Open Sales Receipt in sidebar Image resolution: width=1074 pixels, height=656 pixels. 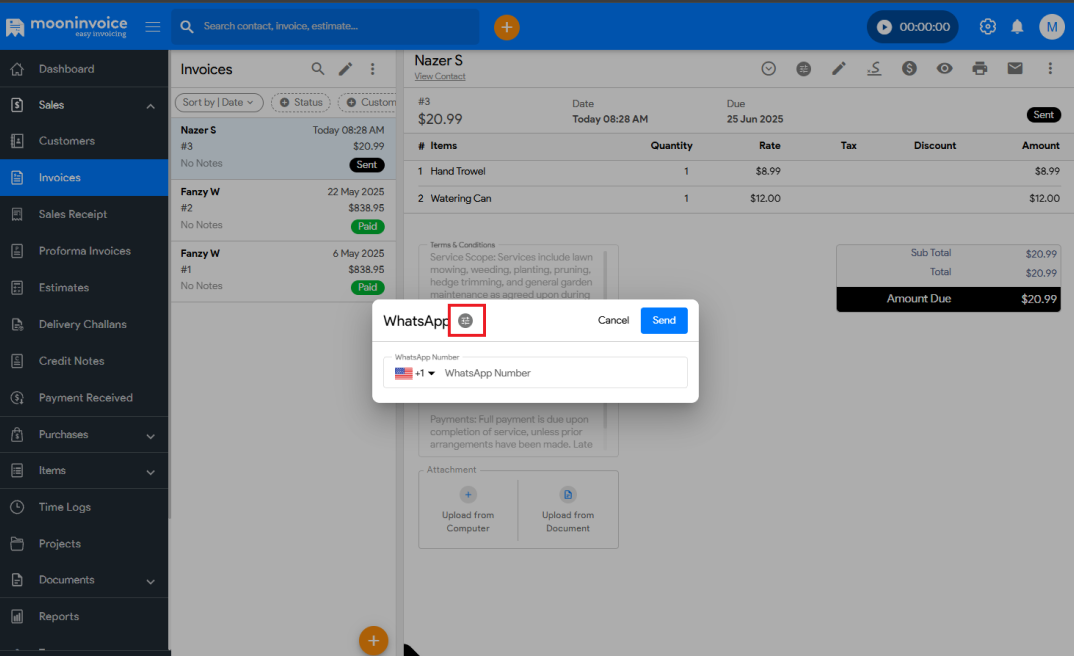click(x=84, y=214)
